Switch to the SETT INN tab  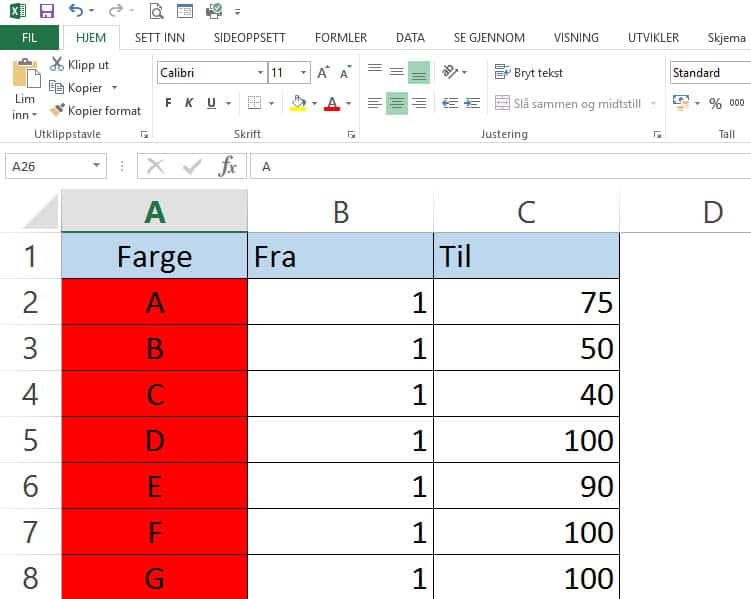tap(160, 37)
